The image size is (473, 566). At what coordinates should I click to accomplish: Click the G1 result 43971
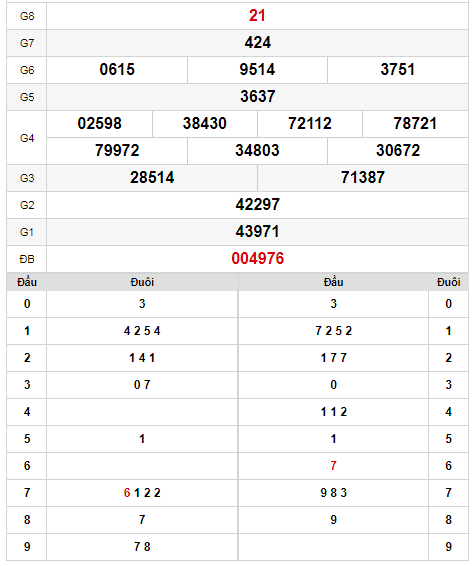(257, 232)
